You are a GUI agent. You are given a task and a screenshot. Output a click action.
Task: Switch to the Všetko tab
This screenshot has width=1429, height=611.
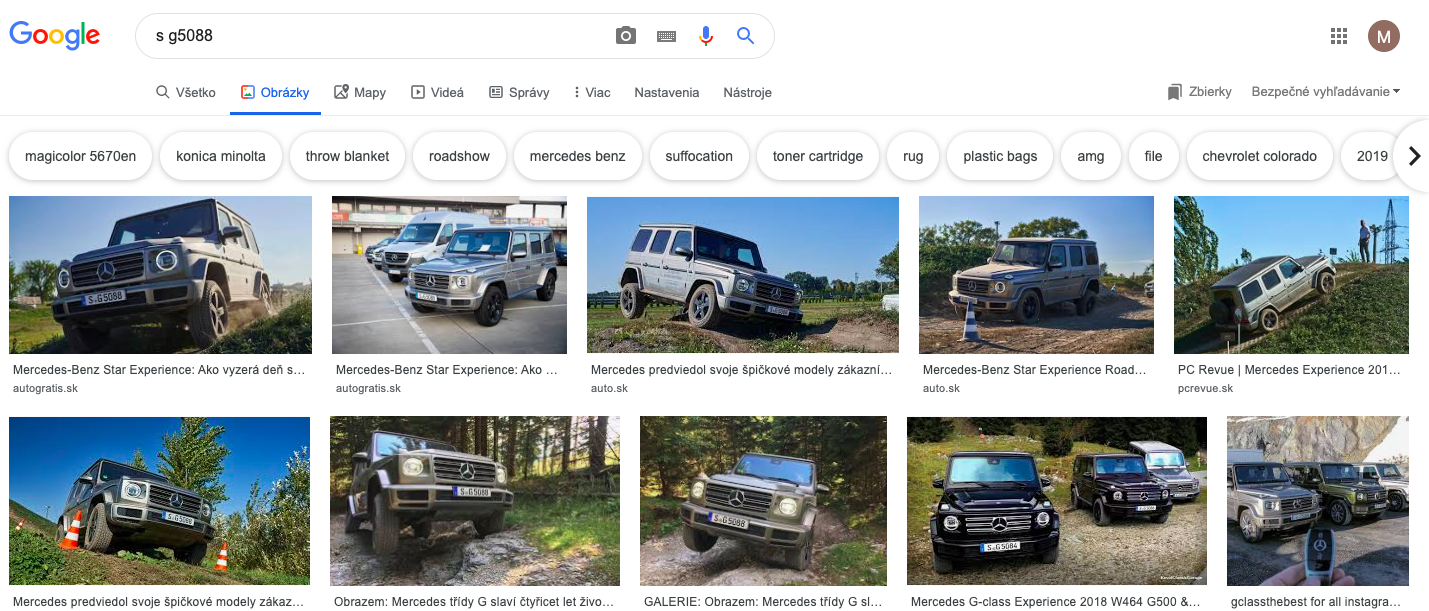click(186, 92)
